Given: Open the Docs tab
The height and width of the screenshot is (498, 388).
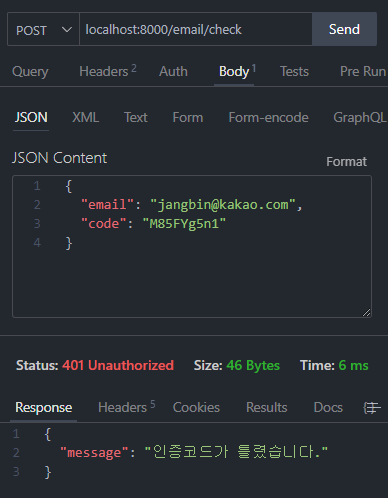Looking at the screenshot, I should pyautogui.click(x=328, y=407).
